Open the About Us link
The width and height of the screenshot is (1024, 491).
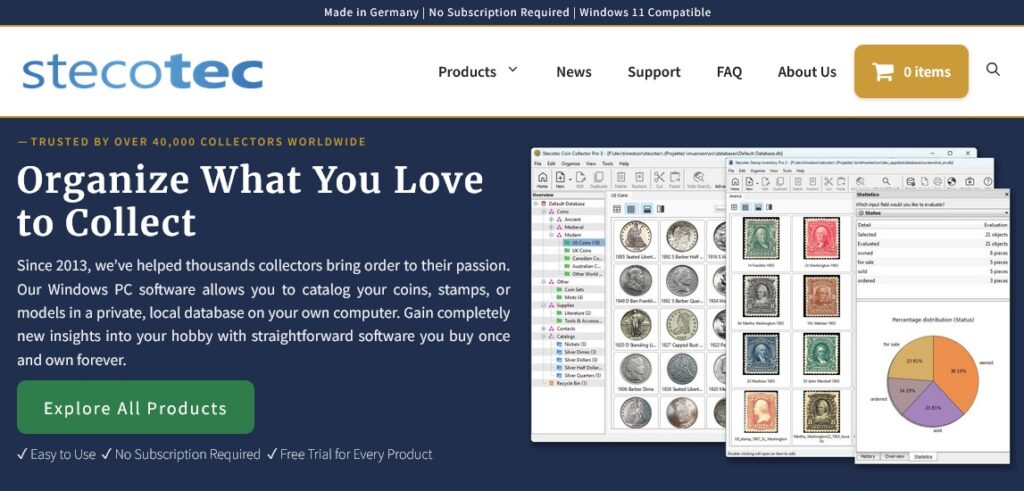click(x=807, y=72)
